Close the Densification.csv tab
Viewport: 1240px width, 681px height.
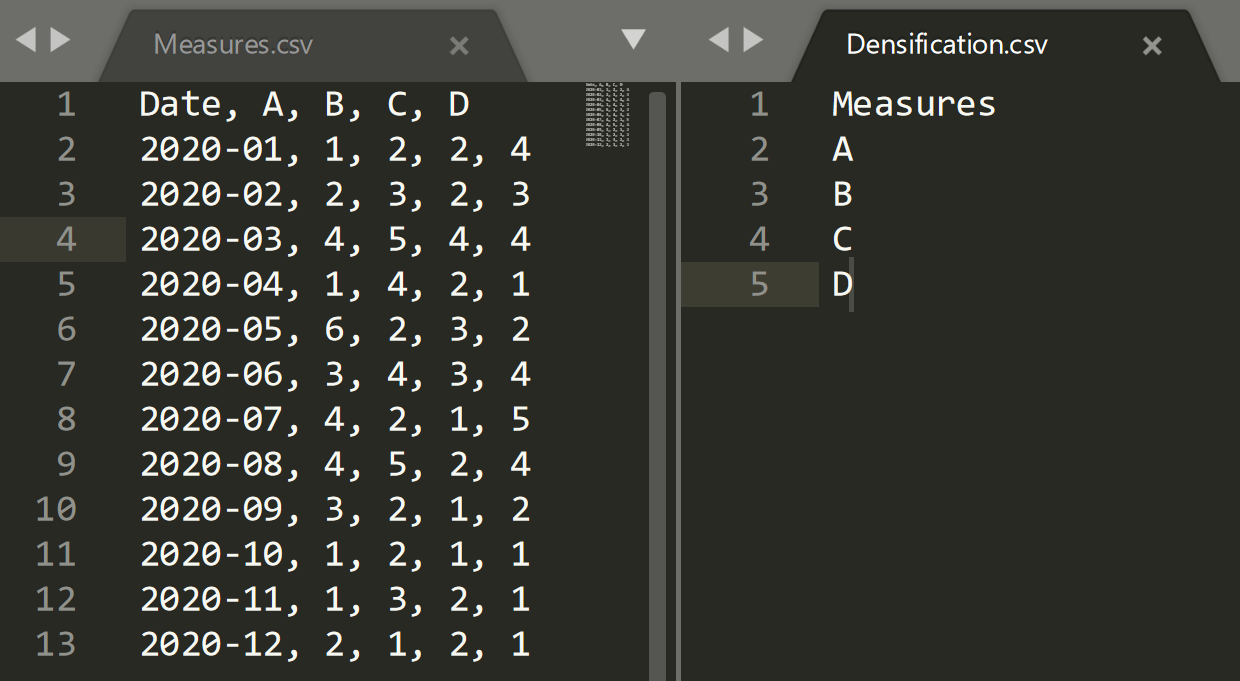[1152, 45]
